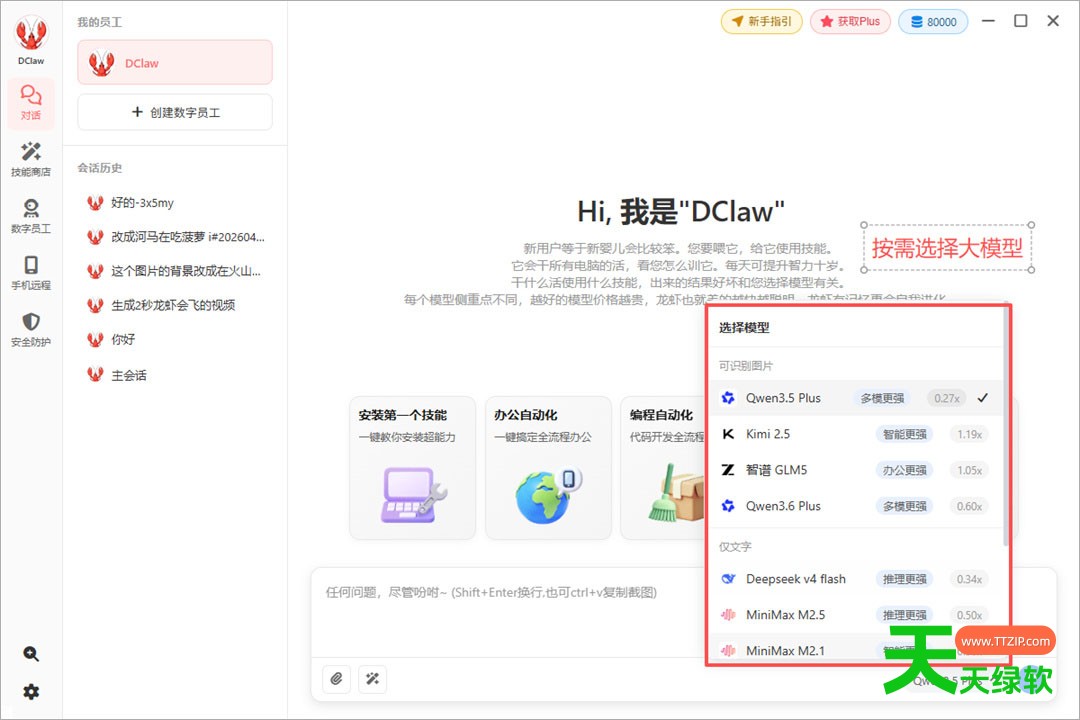The height and width of the screenshot is (720, 1080).
Task: Click the paperclip attachment button
Action: tap(336, 679)
